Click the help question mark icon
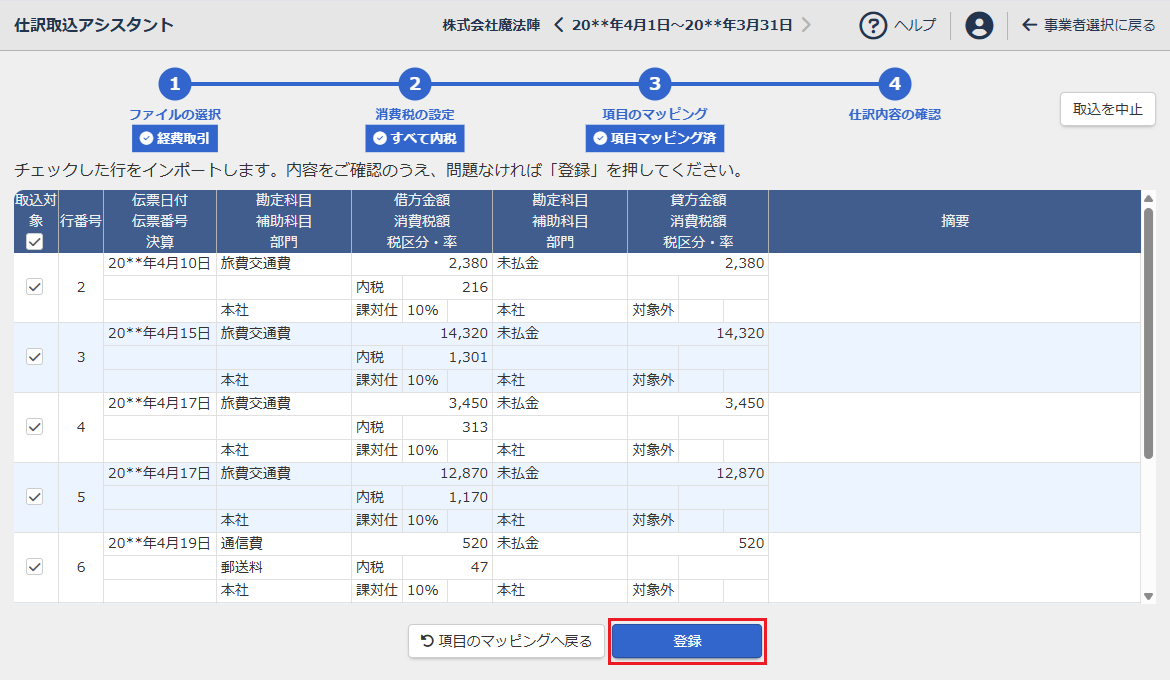The height and width of the screenshot is (680, 1170). (873, 25)
